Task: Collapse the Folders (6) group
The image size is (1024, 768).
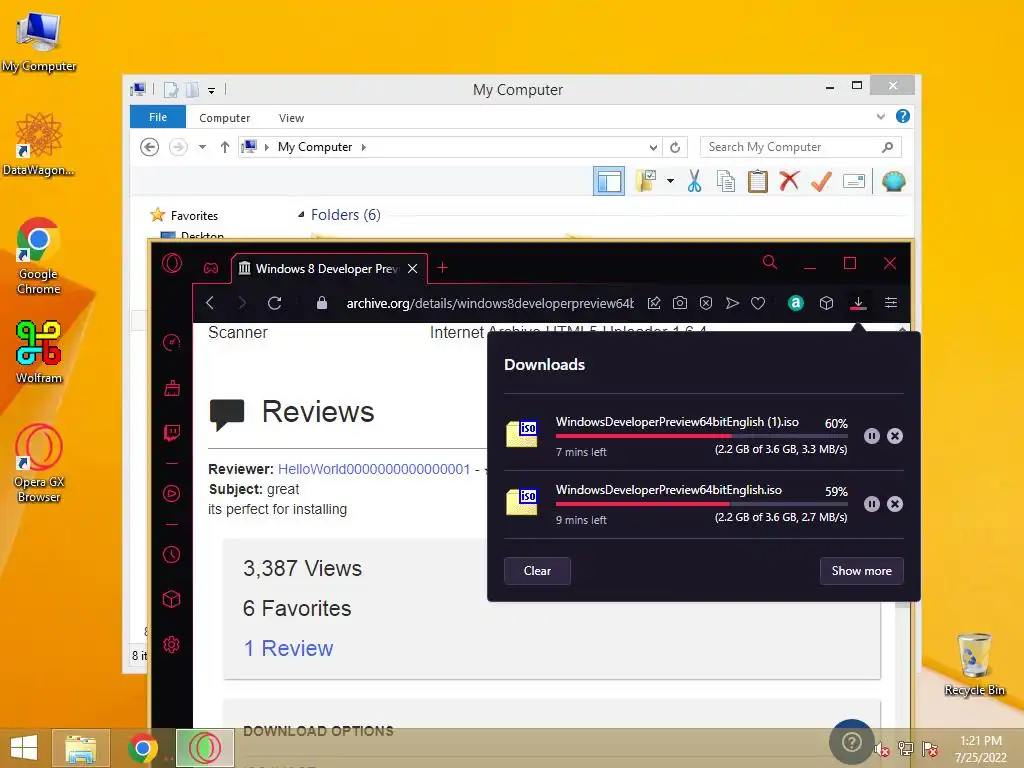Action: [x=301, y=215]
